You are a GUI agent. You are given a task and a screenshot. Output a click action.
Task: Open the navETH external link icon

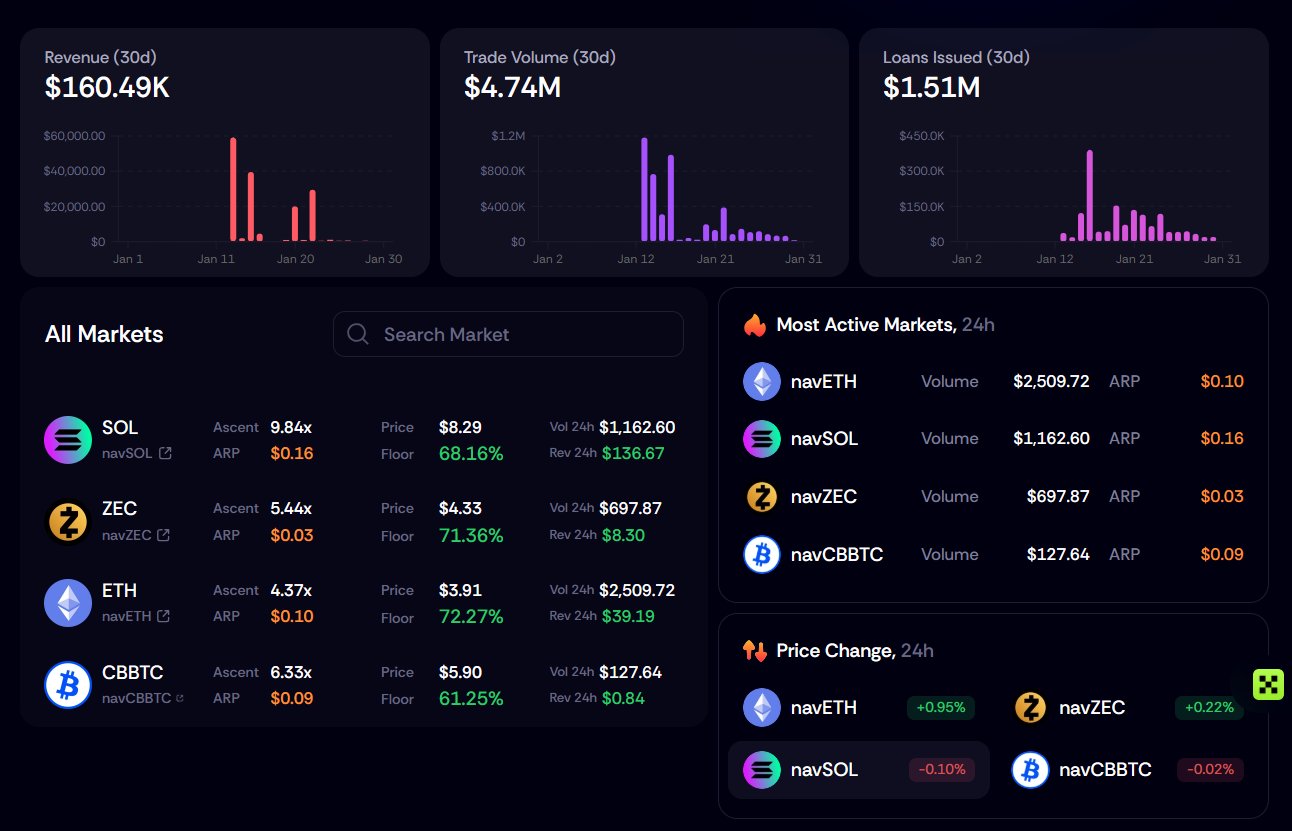(164, 616)
